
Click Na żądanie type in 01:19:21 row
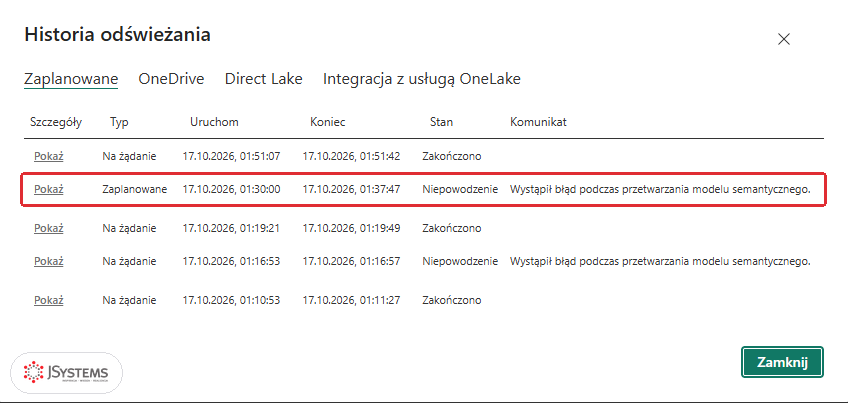click(x=129, y=228)
